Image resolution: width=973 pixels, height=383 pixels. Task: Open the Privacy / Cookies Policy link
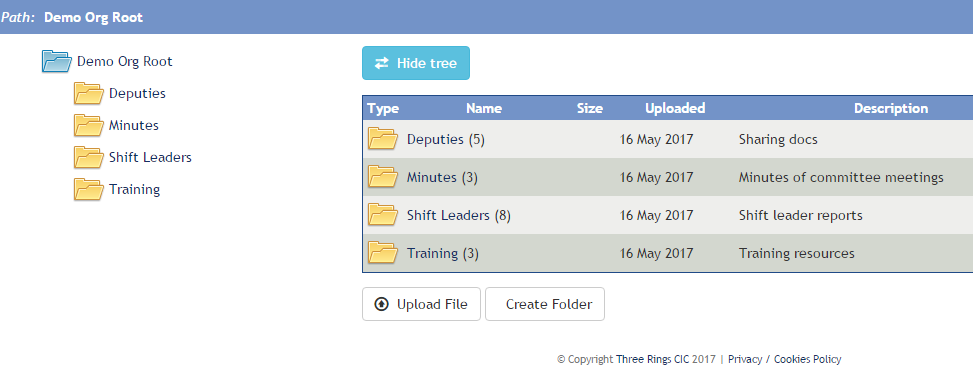(x=784, y=359)
